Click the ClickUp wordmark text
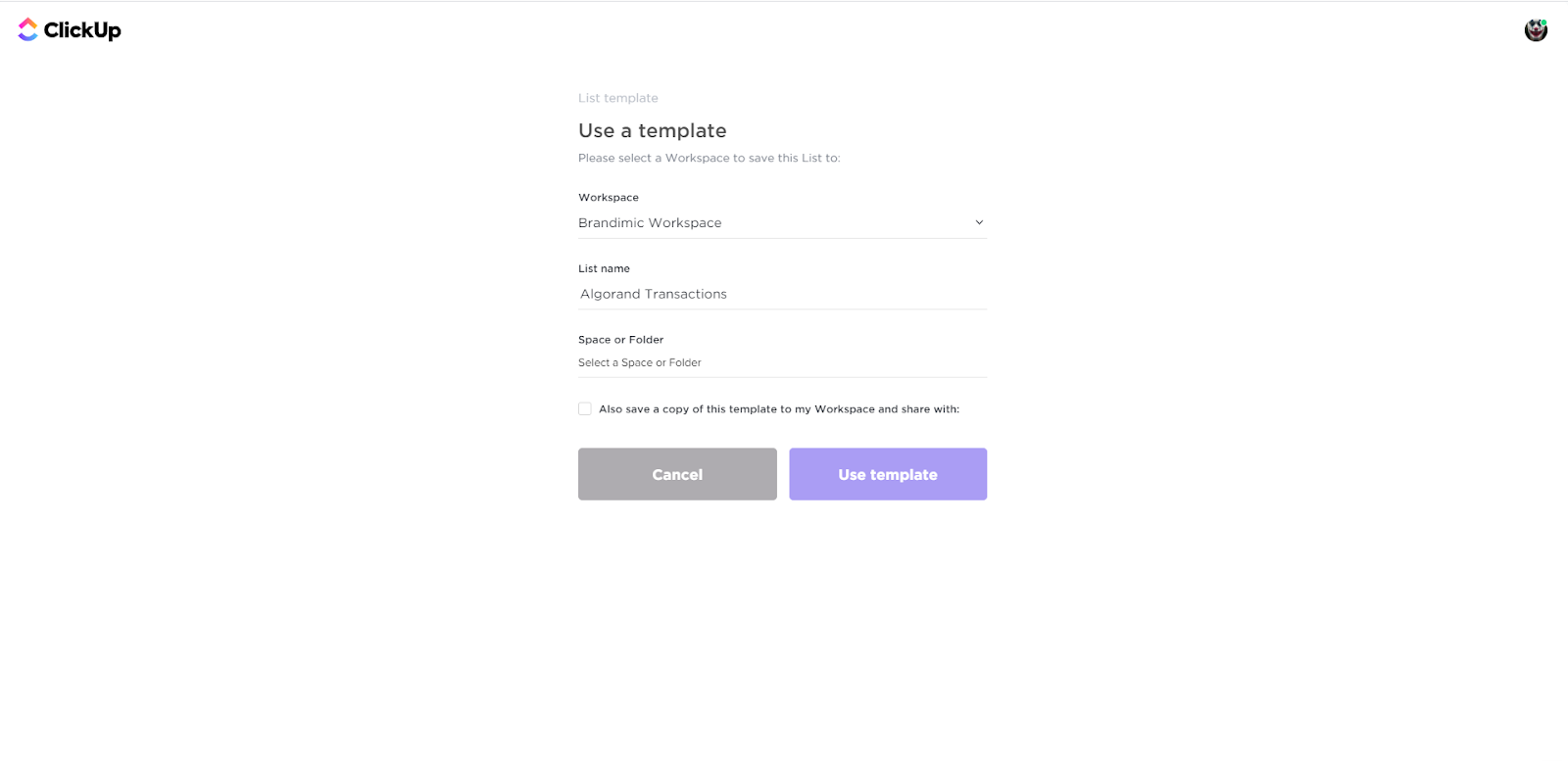1568x761 pixels. click(82, 30)
